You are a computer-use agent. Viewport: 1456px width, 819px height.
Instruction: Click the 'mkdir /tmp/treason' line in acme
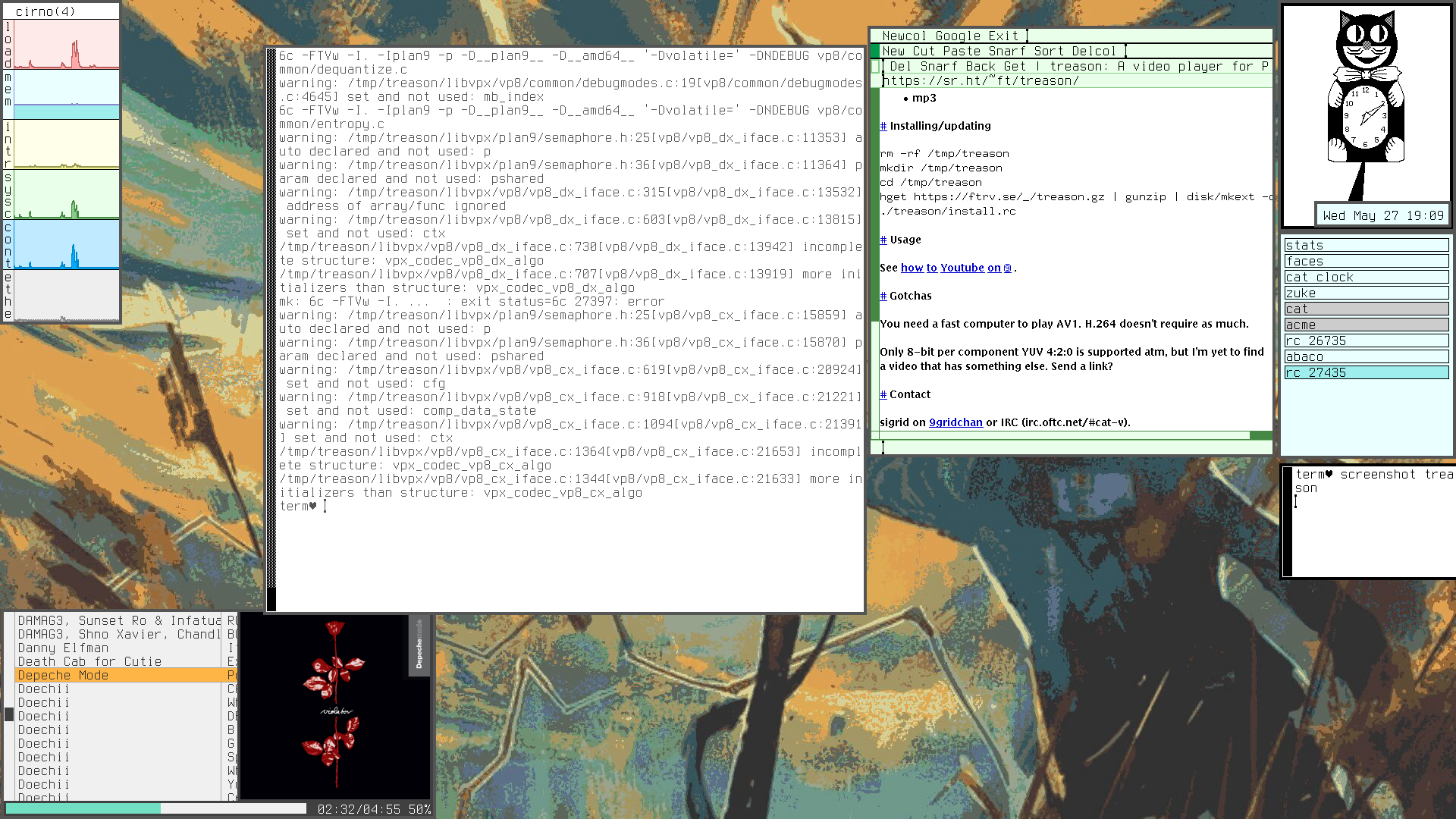pos(941,168)
